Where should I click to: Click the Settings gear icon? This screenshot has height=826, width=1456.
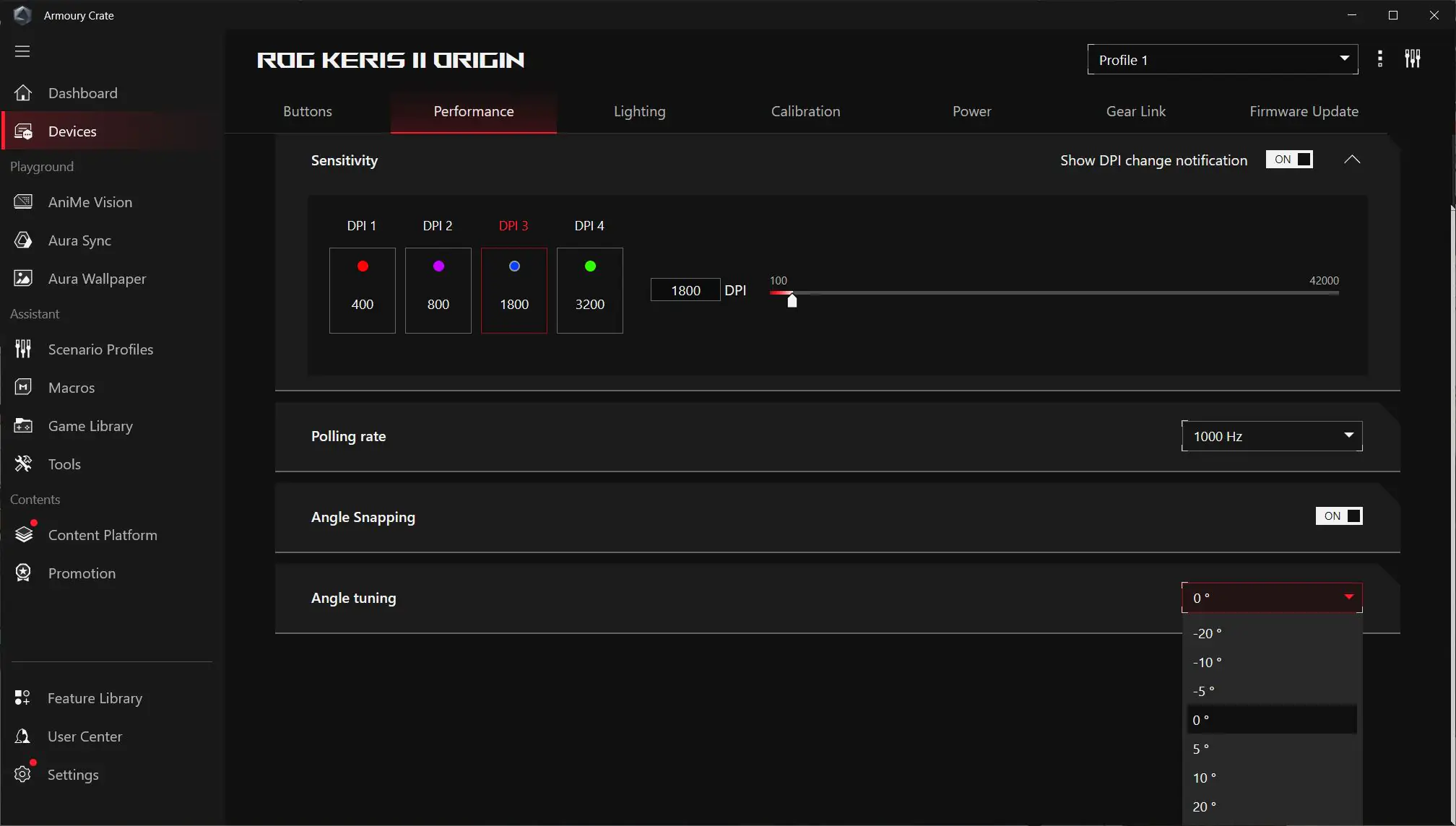coord(23,774)
